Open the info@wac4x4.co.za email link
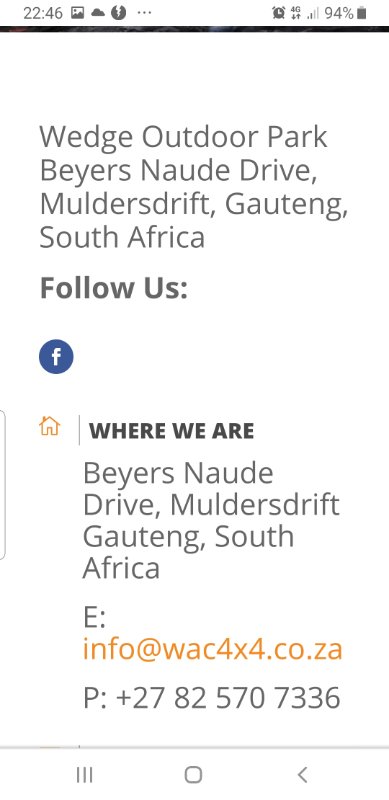389x800 pixels. tap(212, 649)
